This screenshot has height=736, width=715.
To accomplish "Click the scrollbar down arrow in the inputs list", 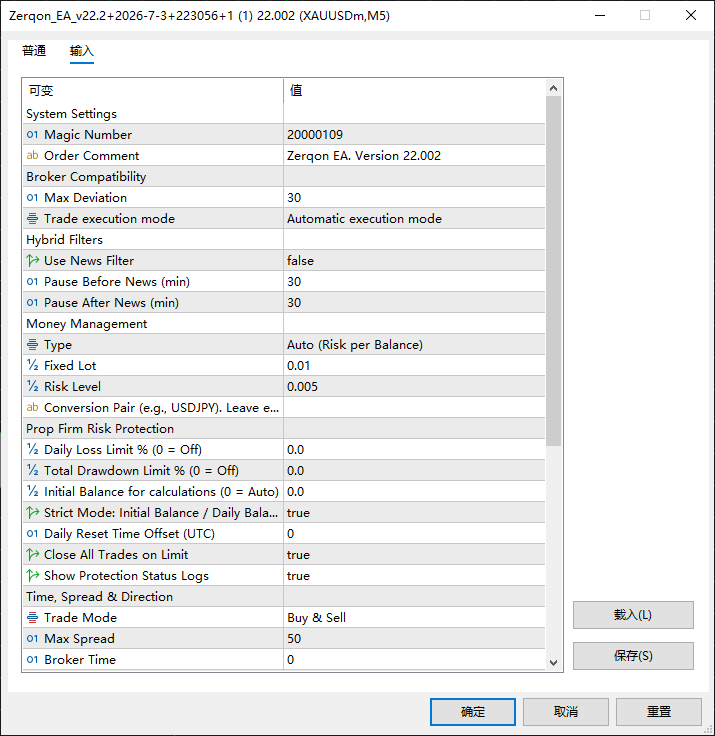I will coord(554,662).
